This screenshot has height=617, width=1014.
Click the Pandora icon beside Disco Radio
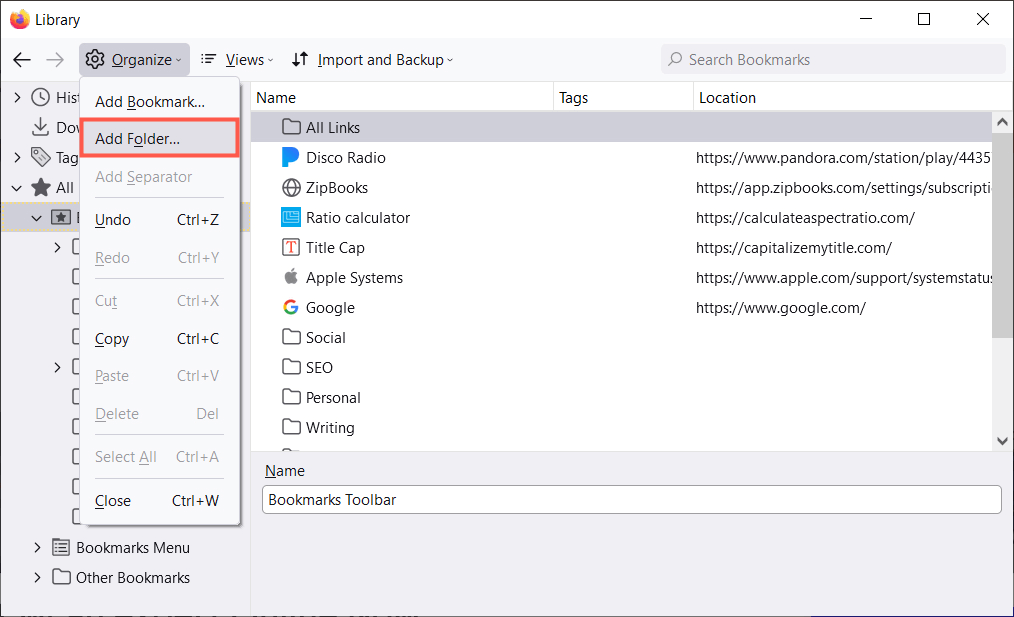[291, 157]
